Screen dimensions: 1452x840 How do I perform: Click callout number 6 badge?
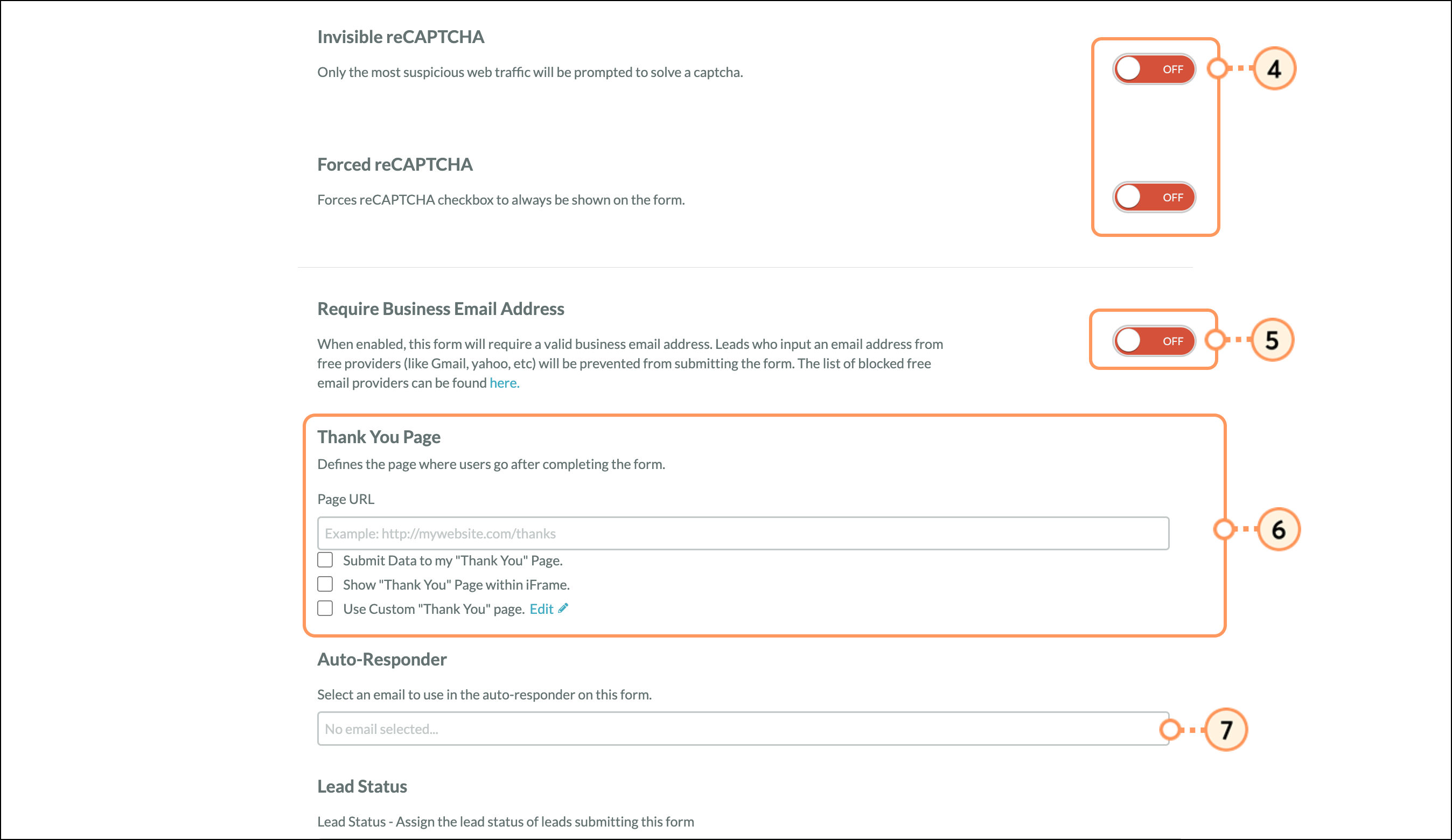pyautogui.click(x=1278, y=529)
